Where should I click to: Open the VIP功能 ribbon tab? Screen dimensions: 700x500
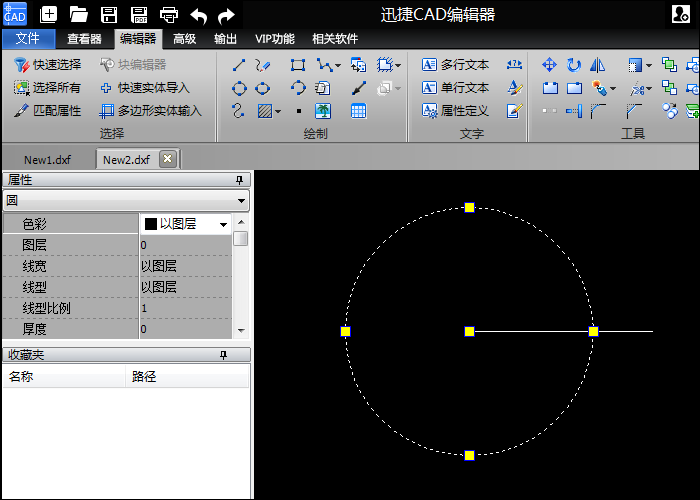tap(275, 39)
